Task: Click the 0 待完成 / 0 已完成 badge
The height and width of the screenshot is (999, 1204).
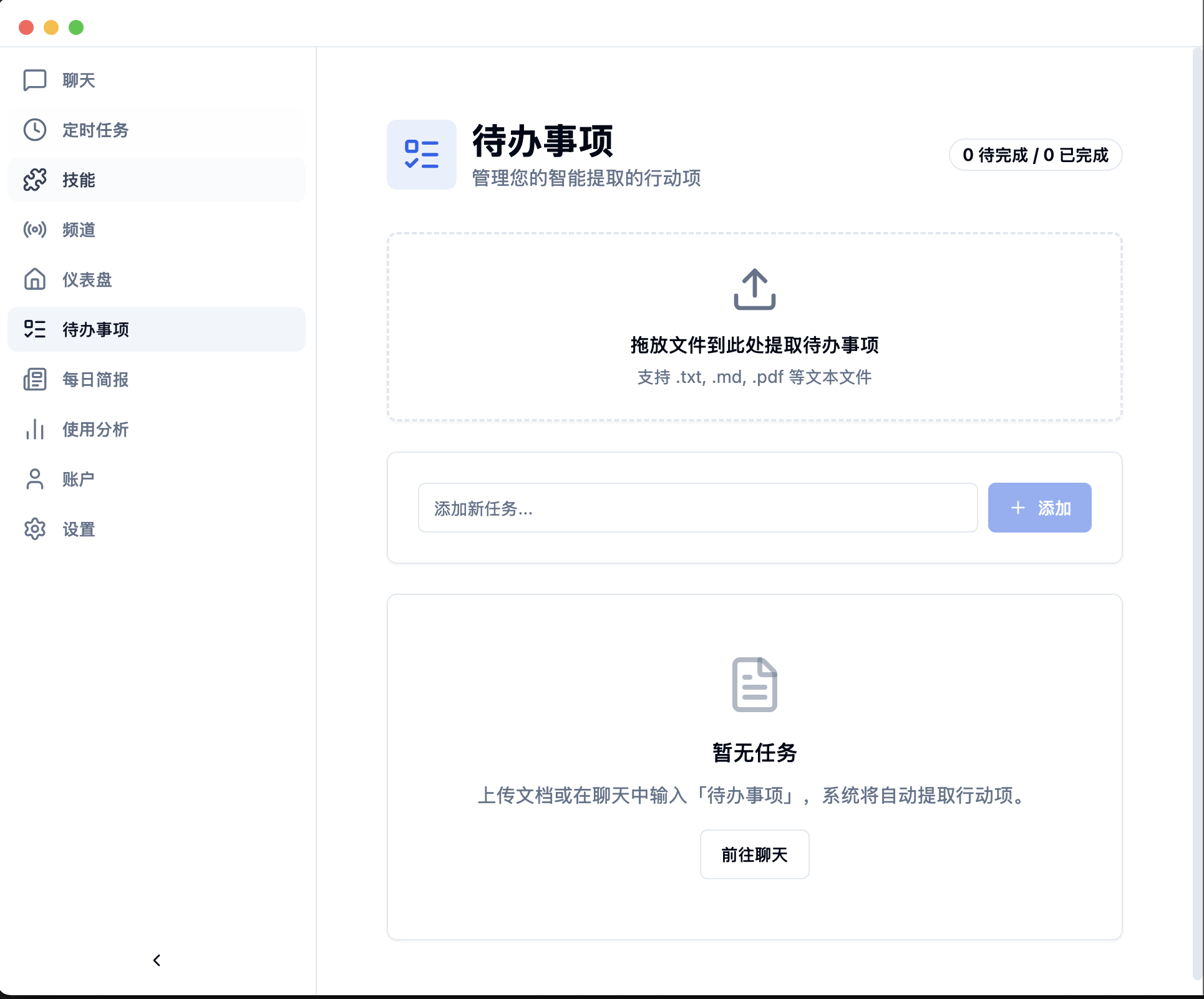Action: pyautogui.click(x=1035, y=155)
